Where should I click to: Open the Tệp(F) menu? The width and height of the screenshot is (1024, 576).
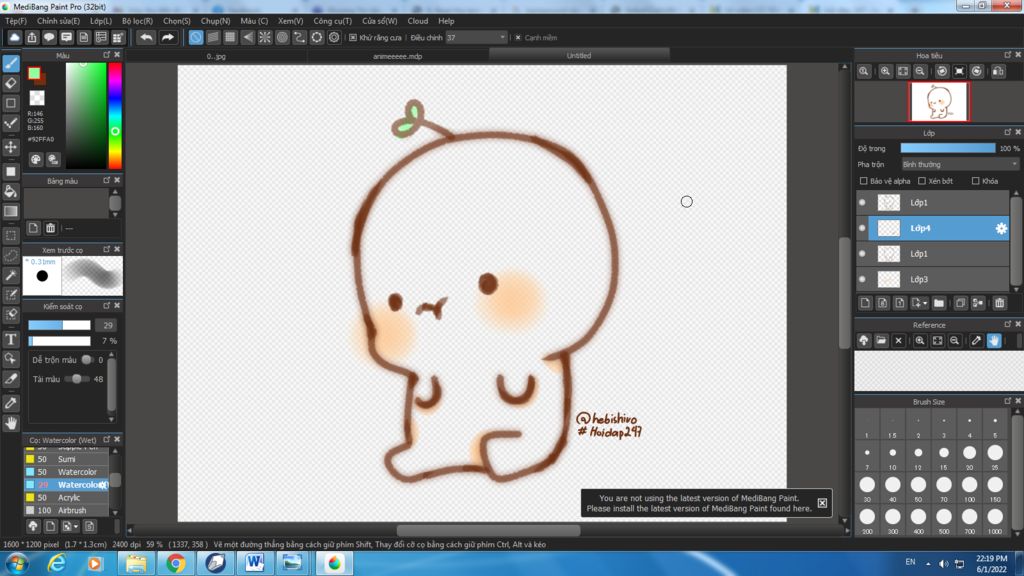(x=16, y=21)
